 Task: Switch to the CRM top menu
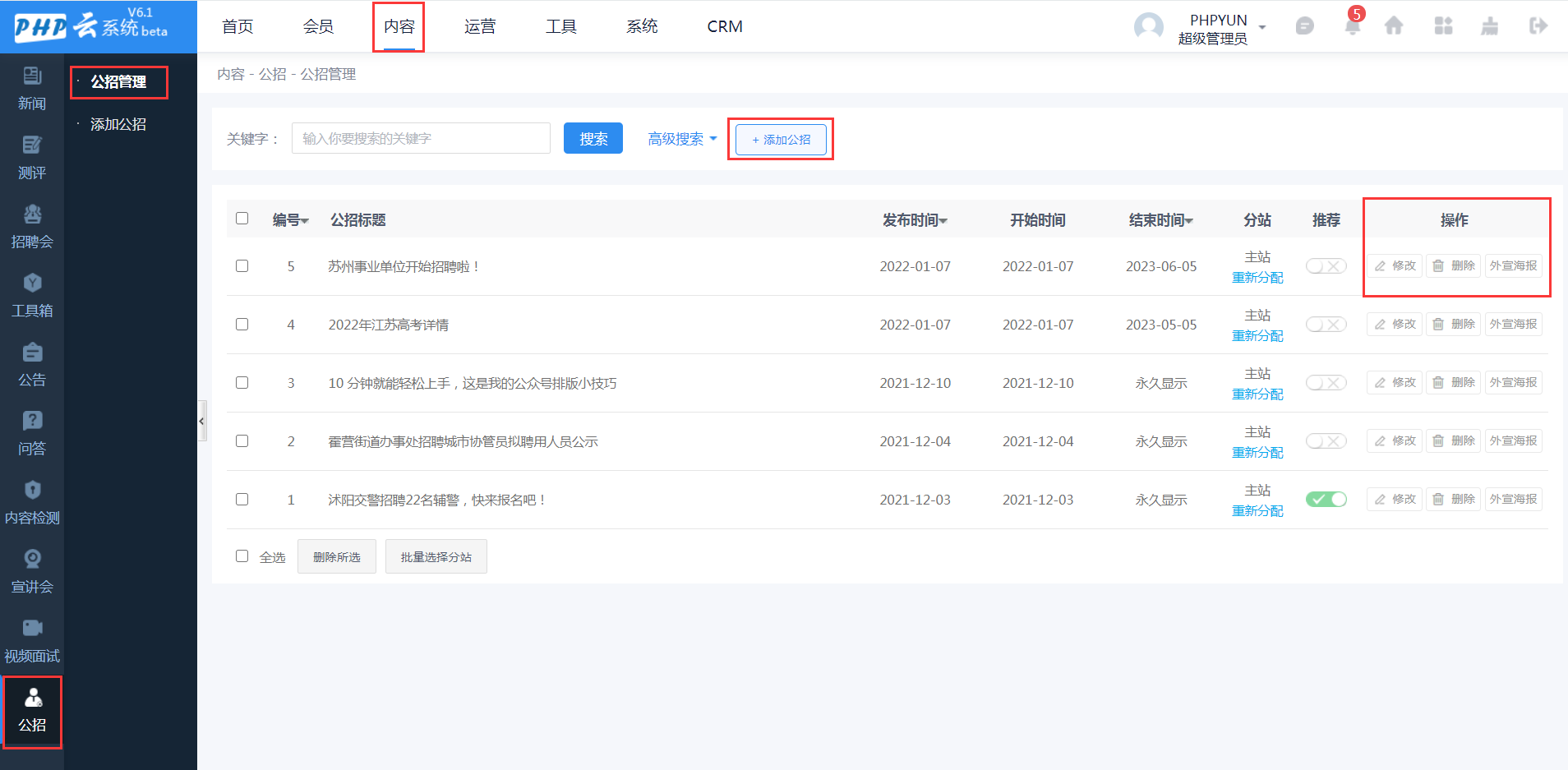click(725, 26)
